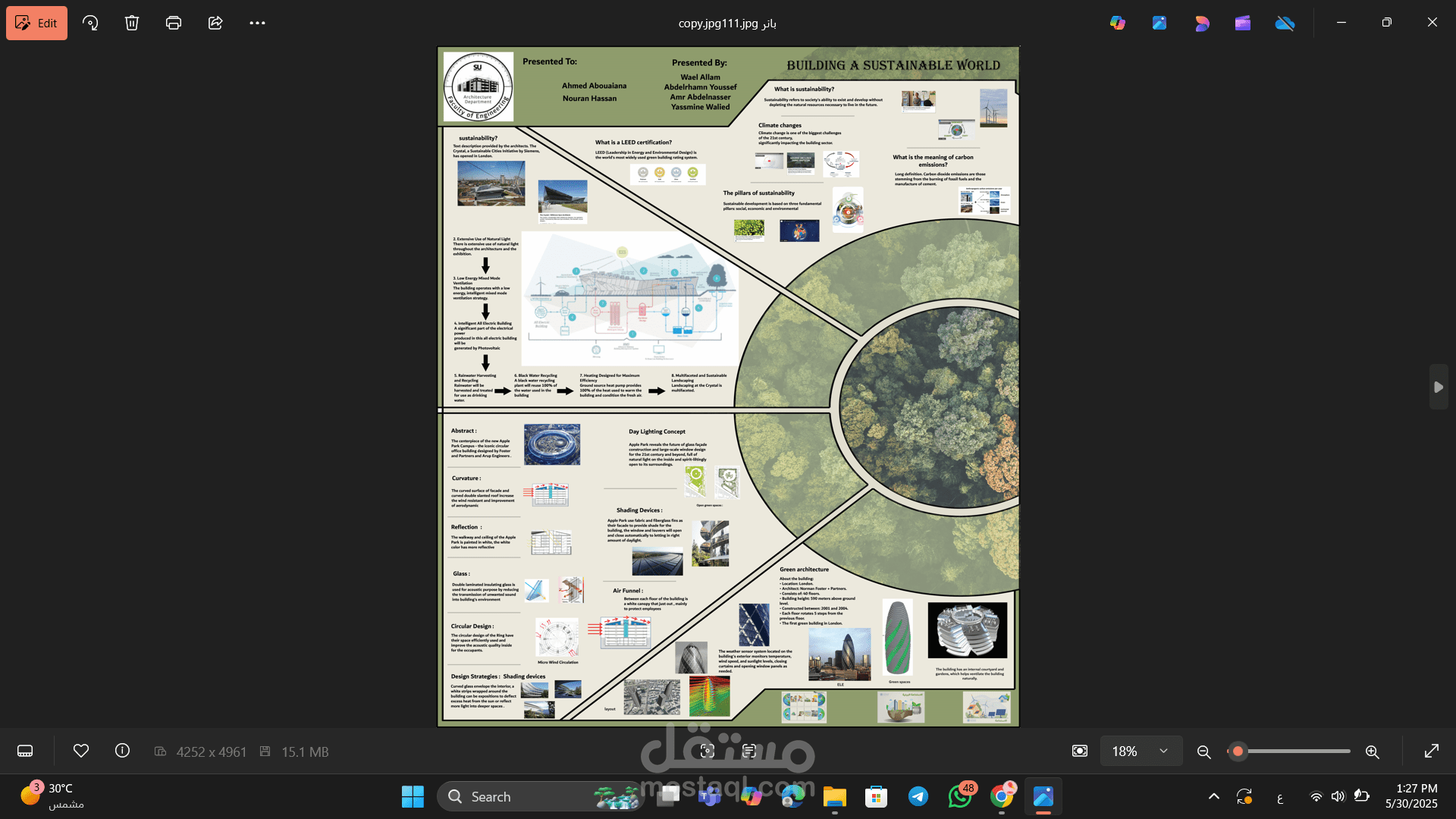This screenshot has height=819, width=1456.
Task: Click the displayed poster image
Action: coord(728,387)
